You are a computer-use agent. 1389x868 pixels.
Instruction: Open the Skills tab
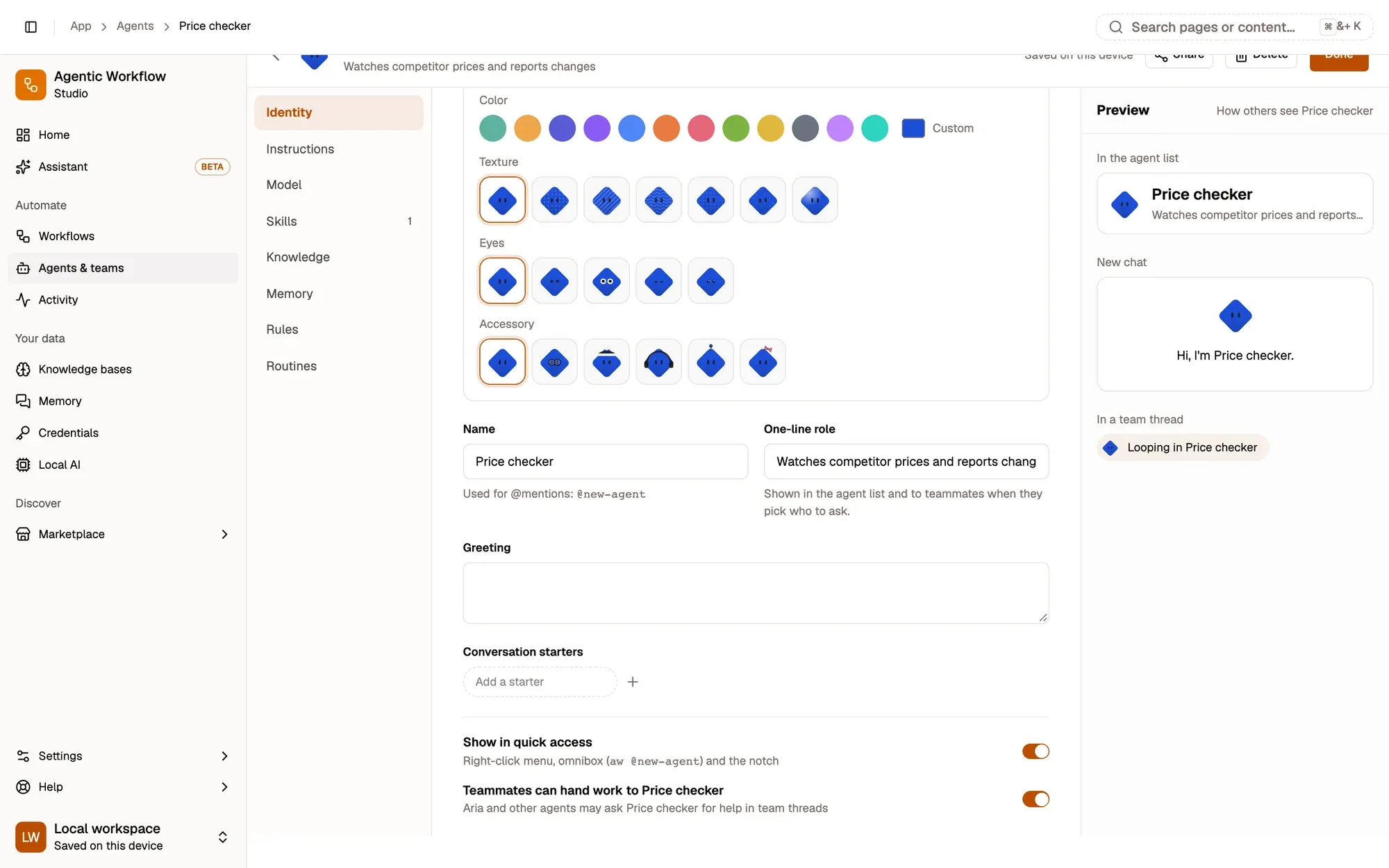[339, 222]
